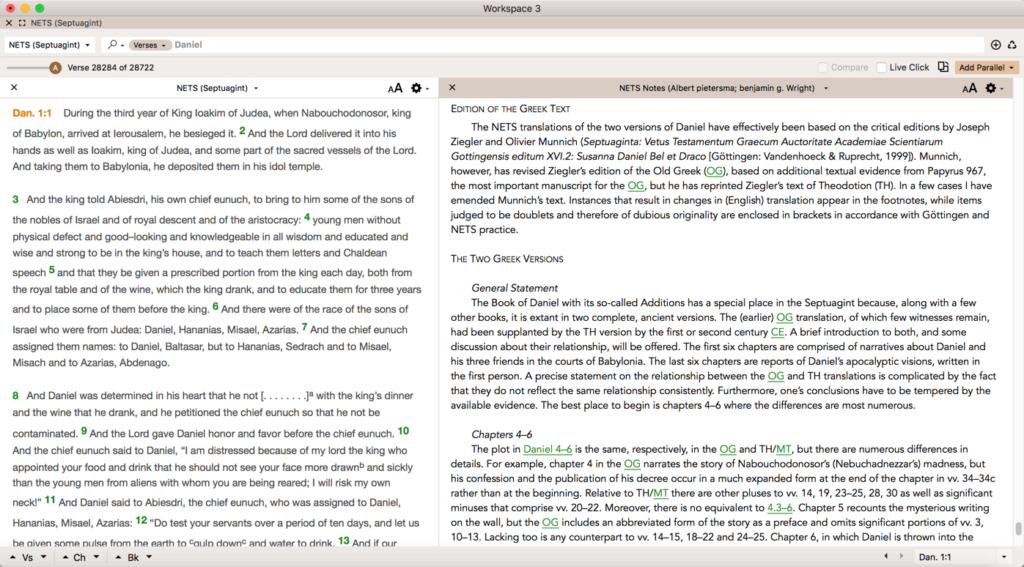
Task: Open gear settings in NETS Septuagint pane
Action: pyautogui.click(x=419, y=88)
